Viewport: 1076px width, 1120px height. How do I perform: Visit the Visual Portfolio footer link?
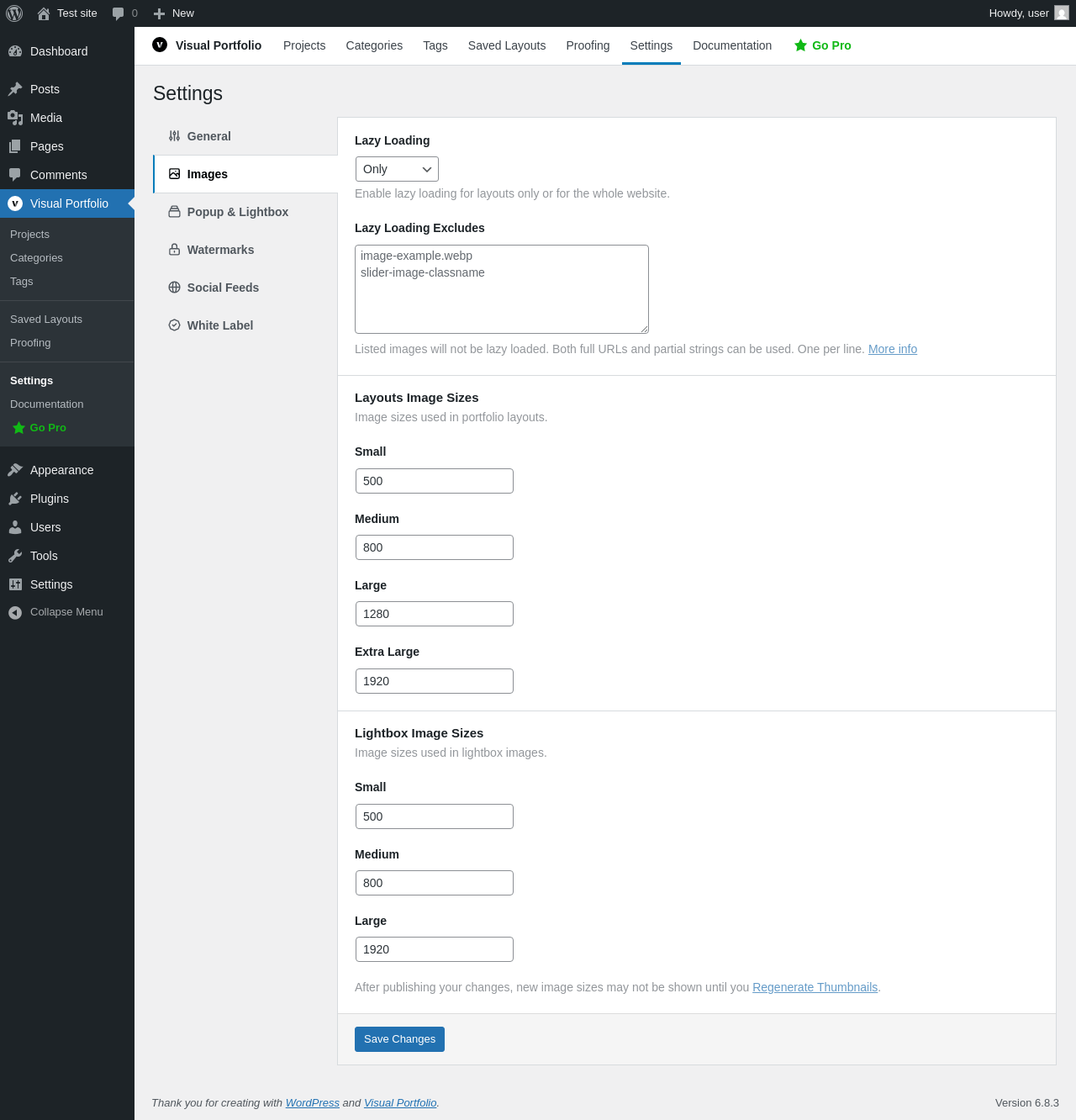coord(400,1103)
